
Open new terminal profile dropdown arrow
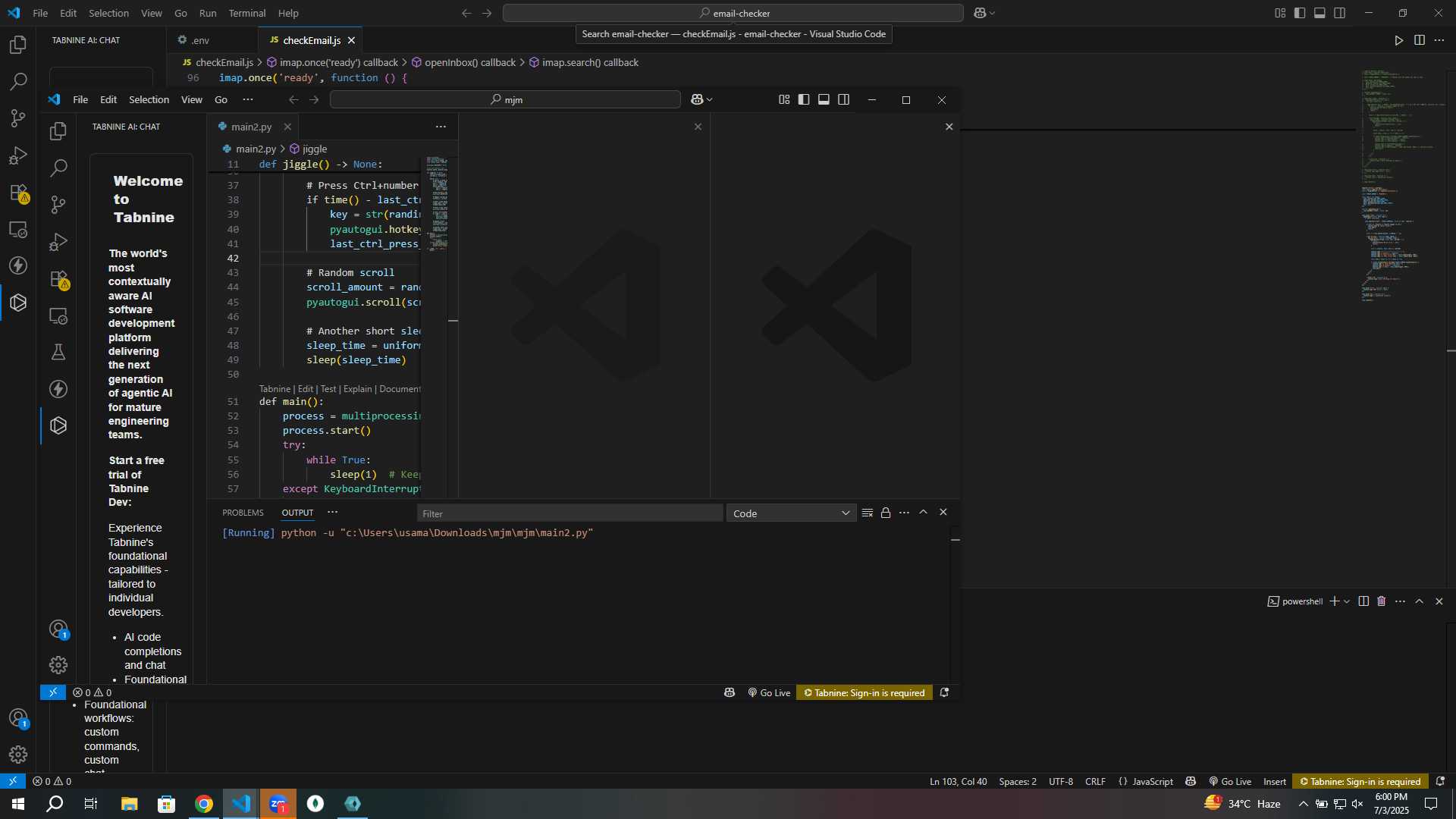pyautogui.click(x=1347, y=601)
